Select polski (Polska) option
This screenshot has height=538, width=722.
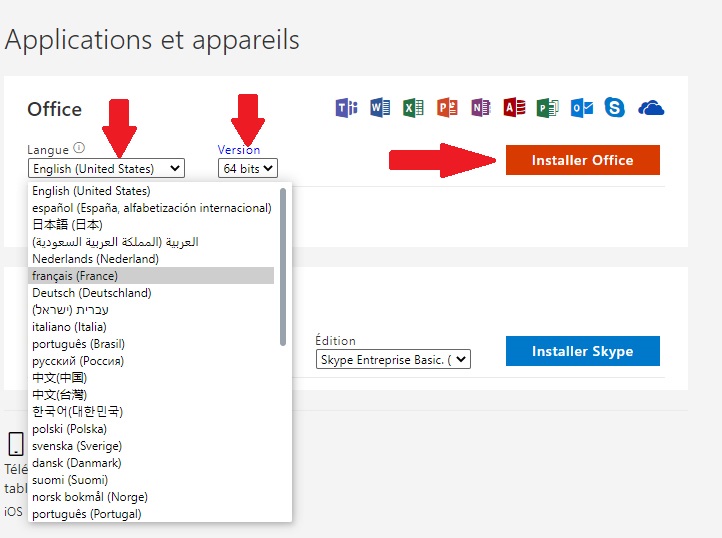pos(153,429)
